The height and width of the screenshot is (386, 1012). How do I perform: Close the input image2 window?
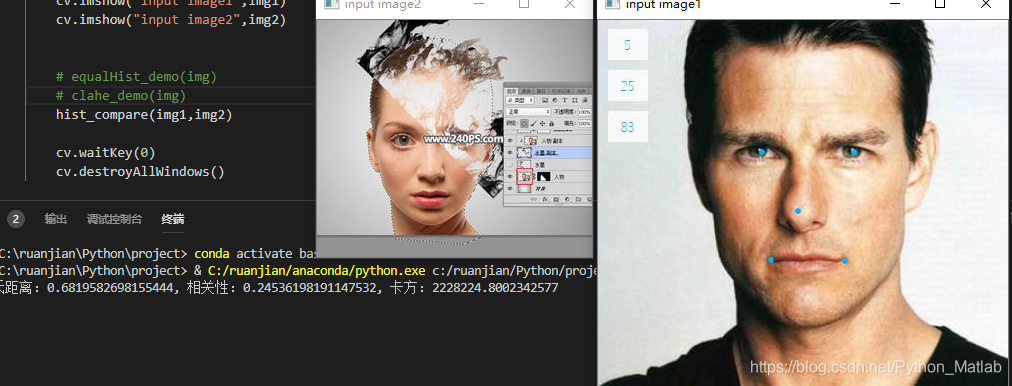569,4
